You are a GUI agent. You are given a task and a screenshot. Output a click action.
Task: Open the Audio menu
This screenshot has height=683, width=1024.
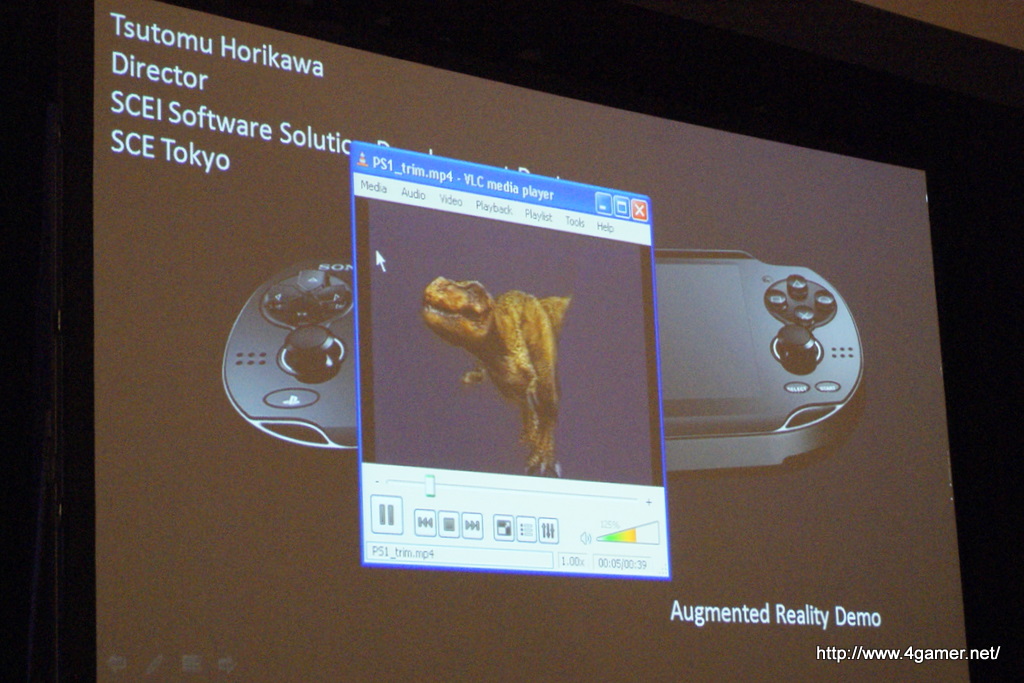413,193
